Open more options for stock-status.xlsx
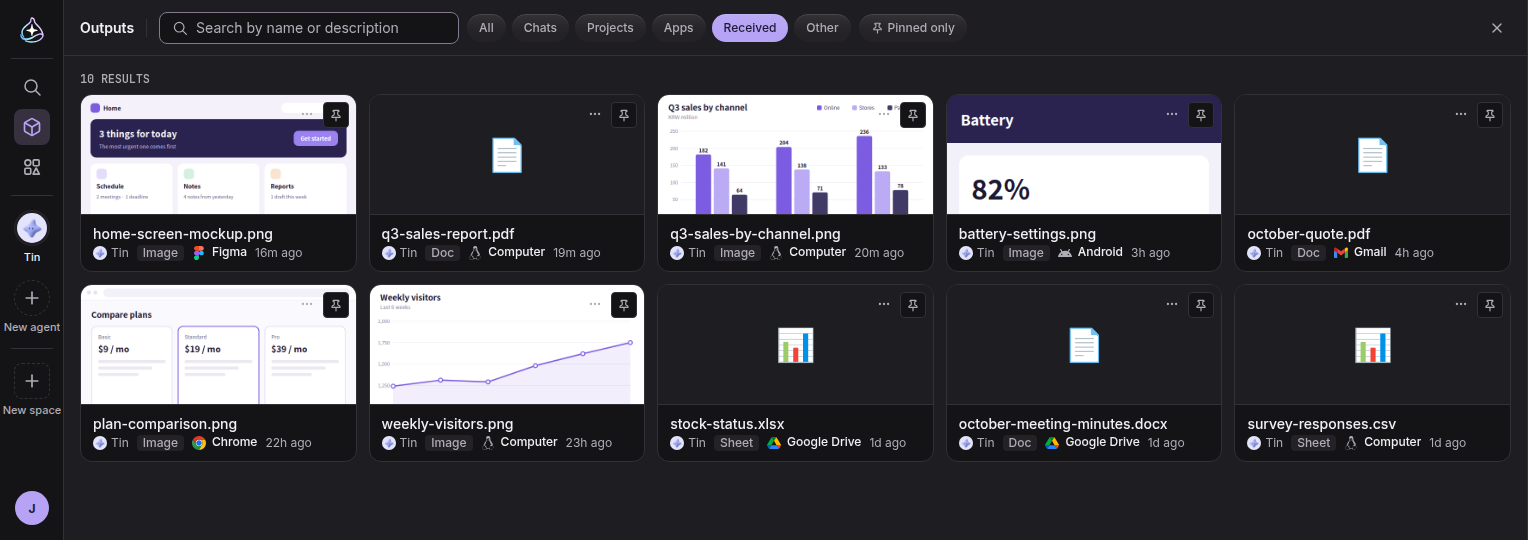 (883, 304)
